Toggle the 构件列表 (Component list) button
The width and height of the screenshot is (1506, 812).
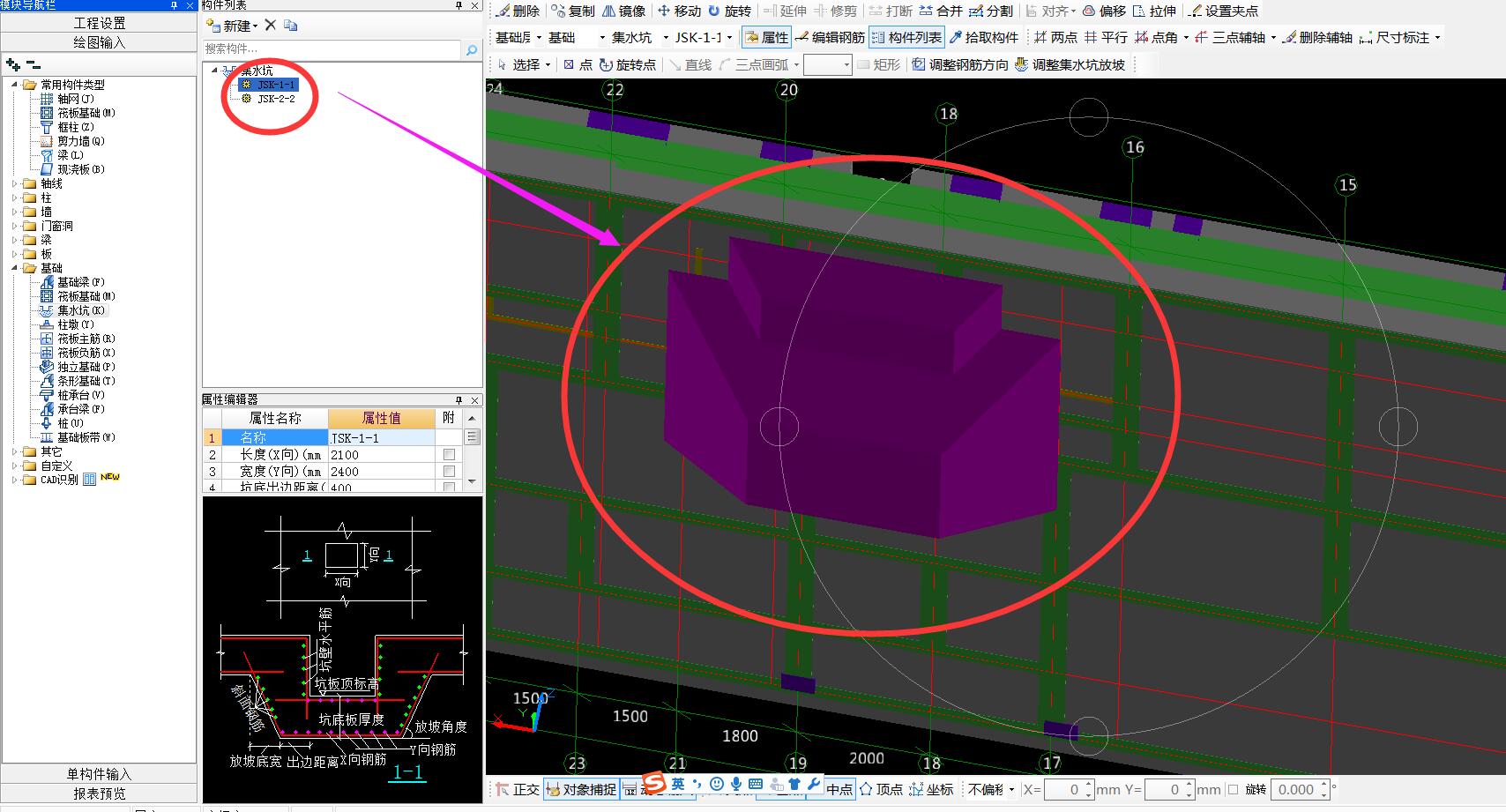(906, 37)
